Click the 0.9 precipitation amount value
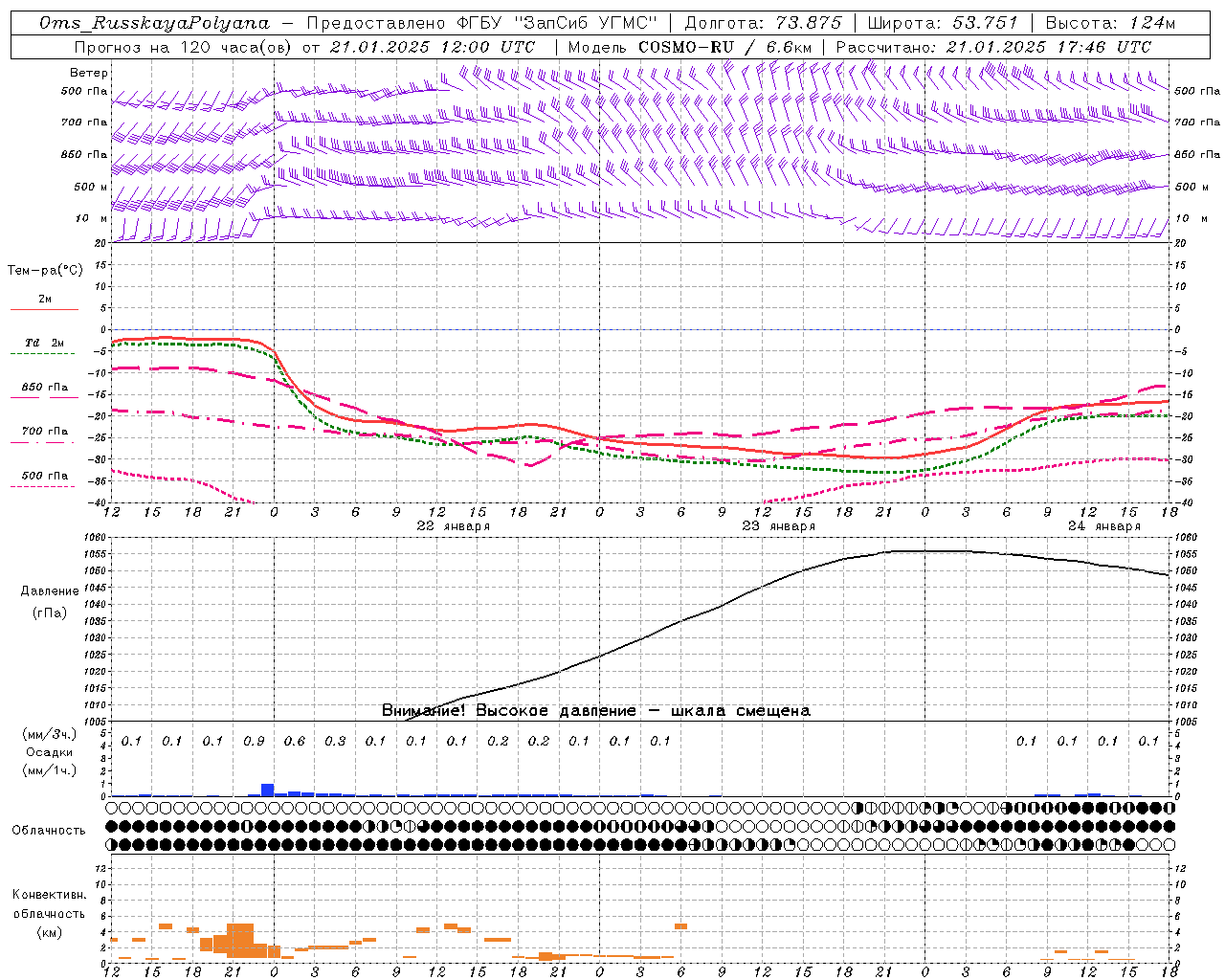The height and width of the screenshot is (980, 1225). 254,741
